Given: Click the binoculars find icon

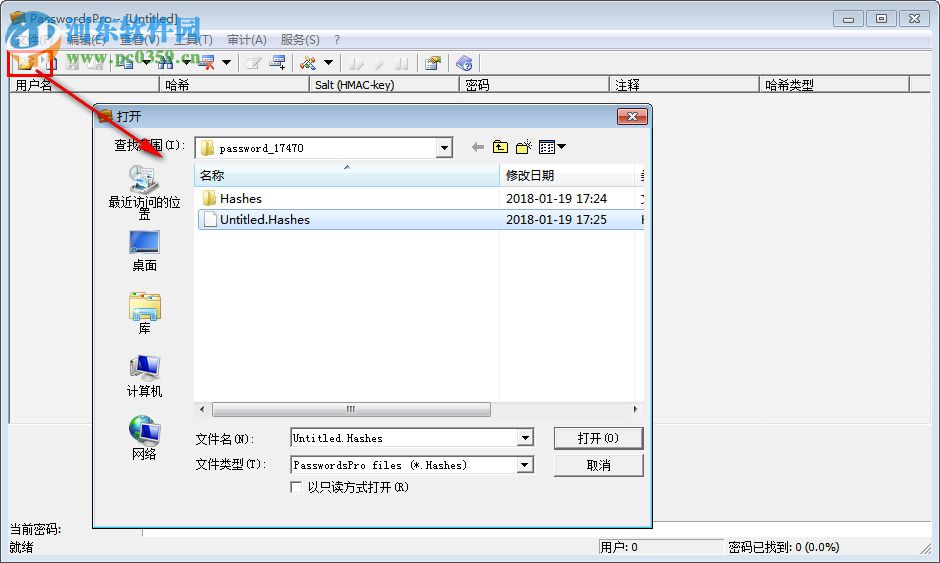Looking at the screenshot, I should click(166, 62).
